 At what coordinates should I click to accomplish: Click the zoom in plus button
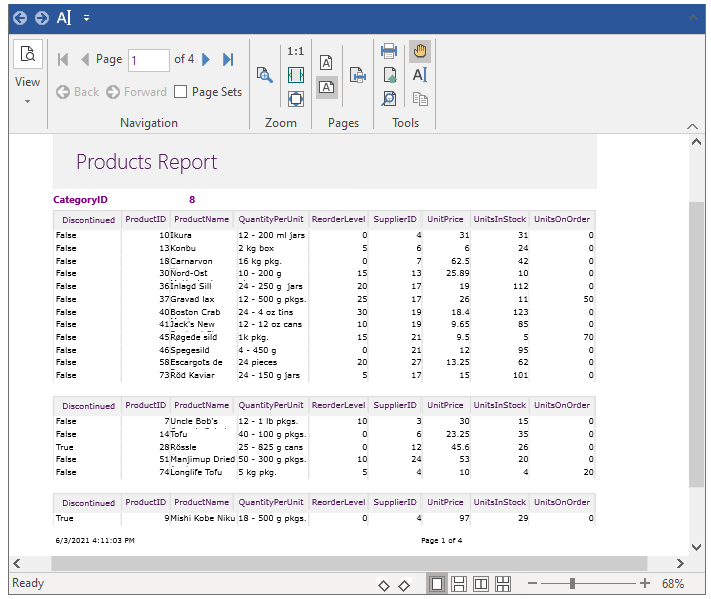[645, 584]
